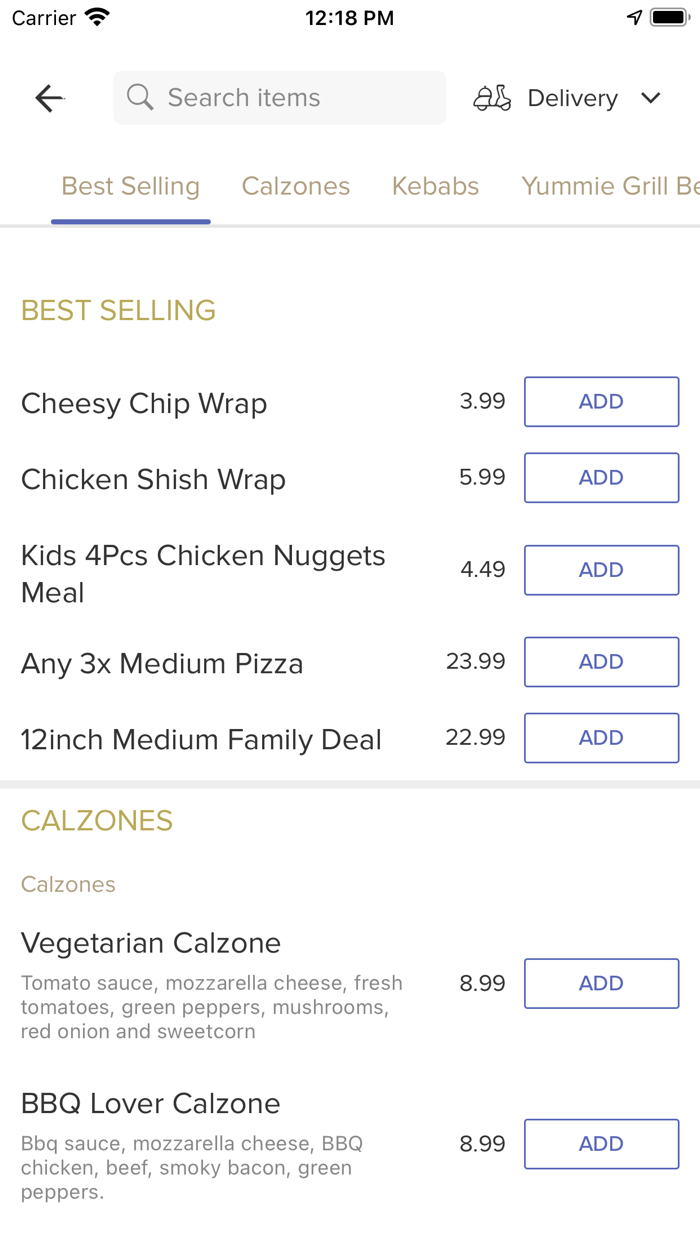Add Kids 4Pcs Chicken Nuggets Meal
This screenshot has width=700, height=1244.
pyautogui.click(x=601, y=570)
